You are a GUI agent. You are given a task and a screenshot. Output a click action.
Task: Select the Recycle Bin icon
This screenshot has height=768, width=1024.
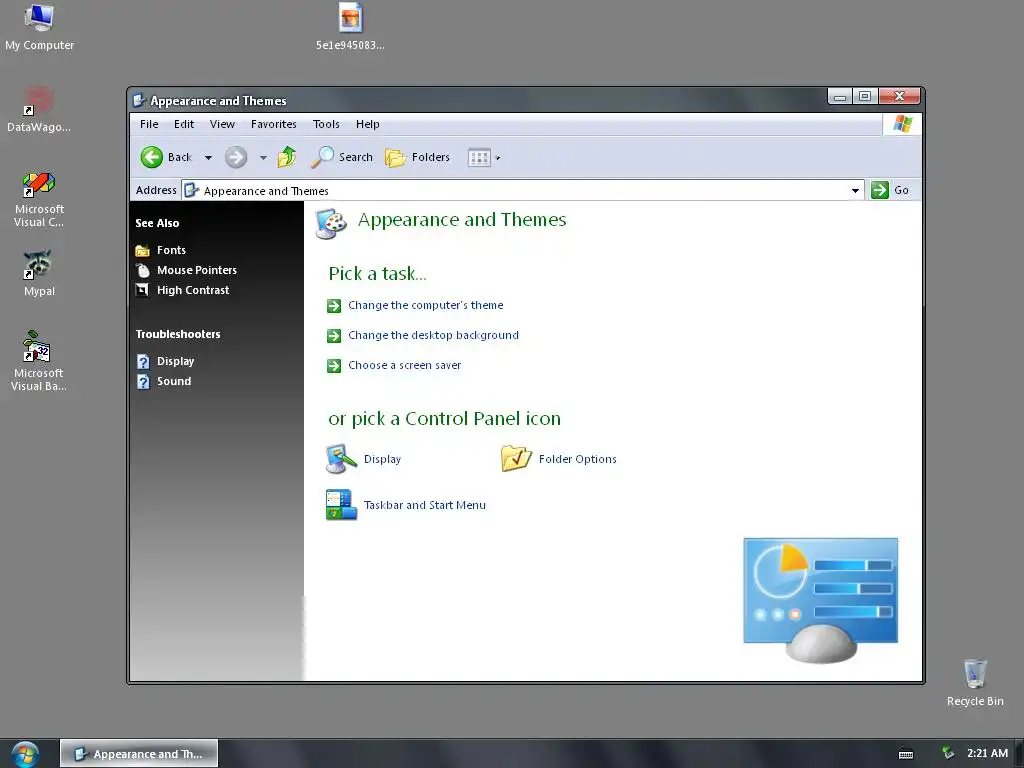(x=975, y=682)
